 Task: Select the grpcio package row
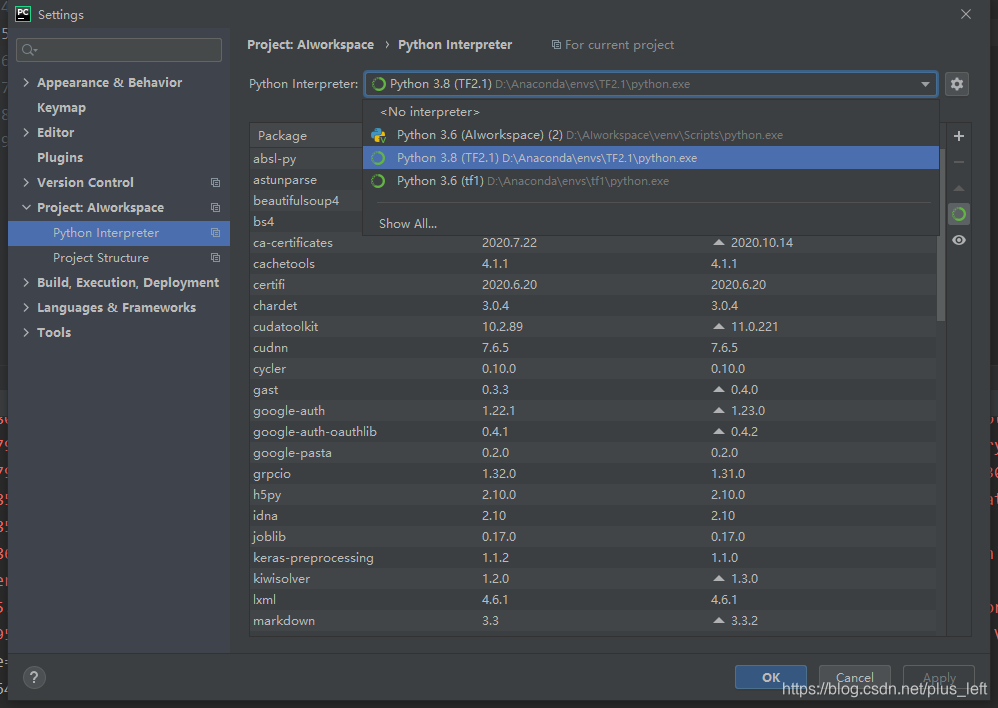point(593,474)
